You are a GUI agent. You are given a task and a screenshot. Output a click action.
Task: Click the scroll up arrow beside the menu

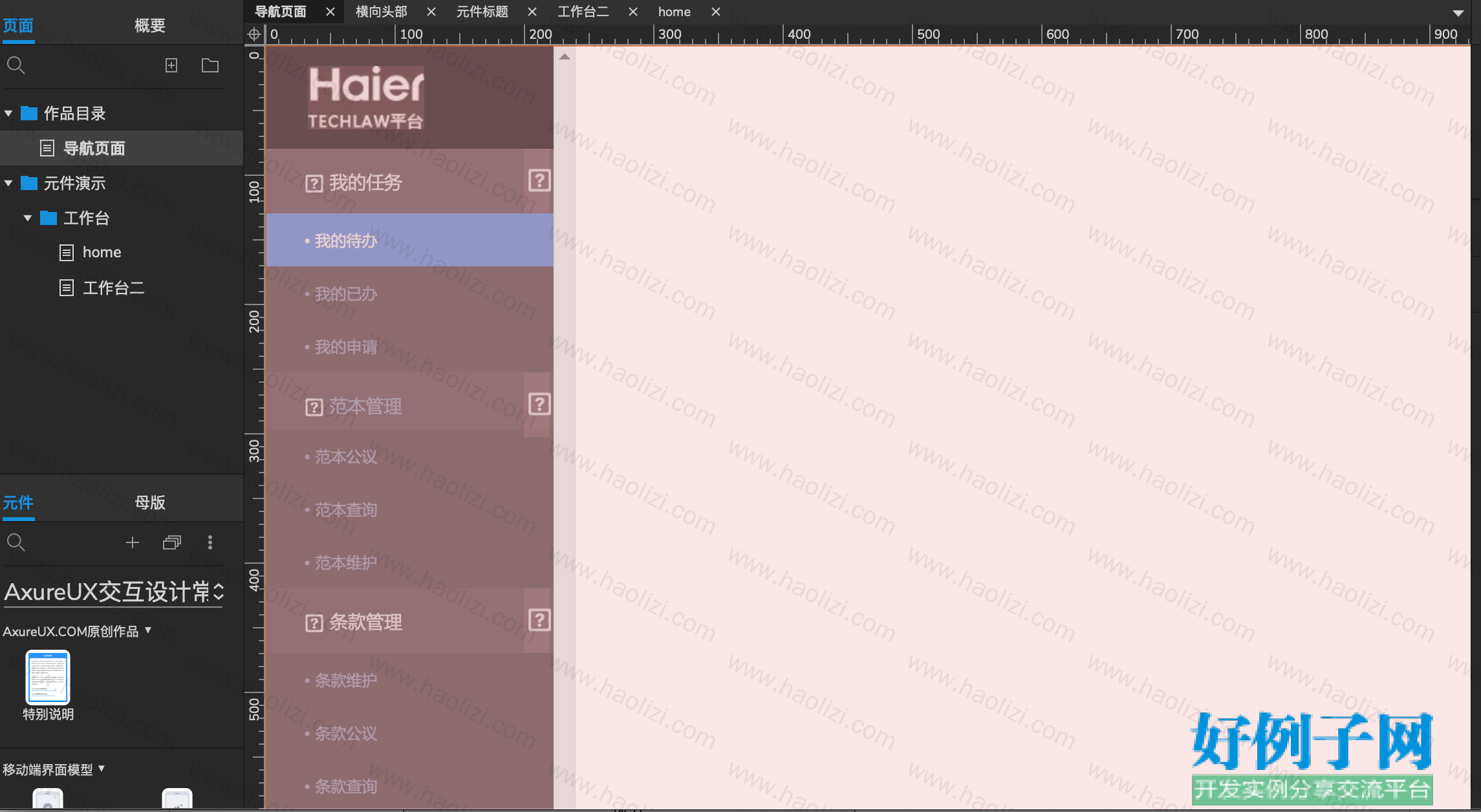tap(565, 57)
